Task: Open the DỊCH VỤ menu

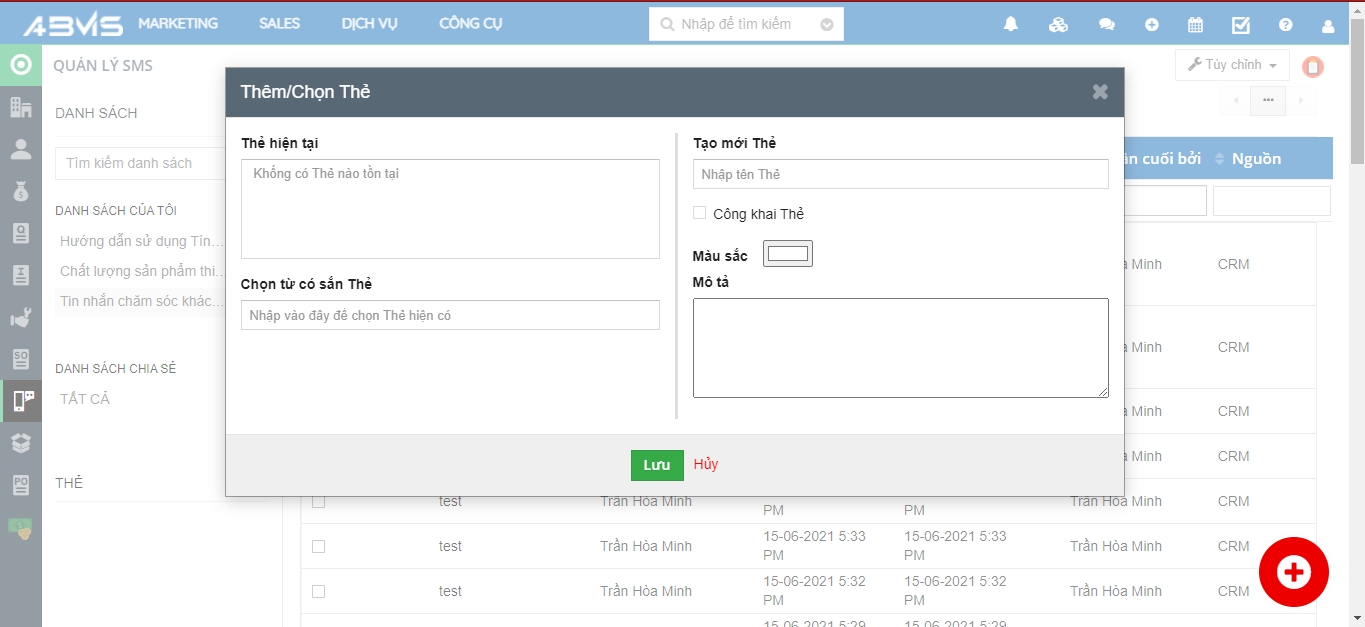Action: tap(369, 23)
